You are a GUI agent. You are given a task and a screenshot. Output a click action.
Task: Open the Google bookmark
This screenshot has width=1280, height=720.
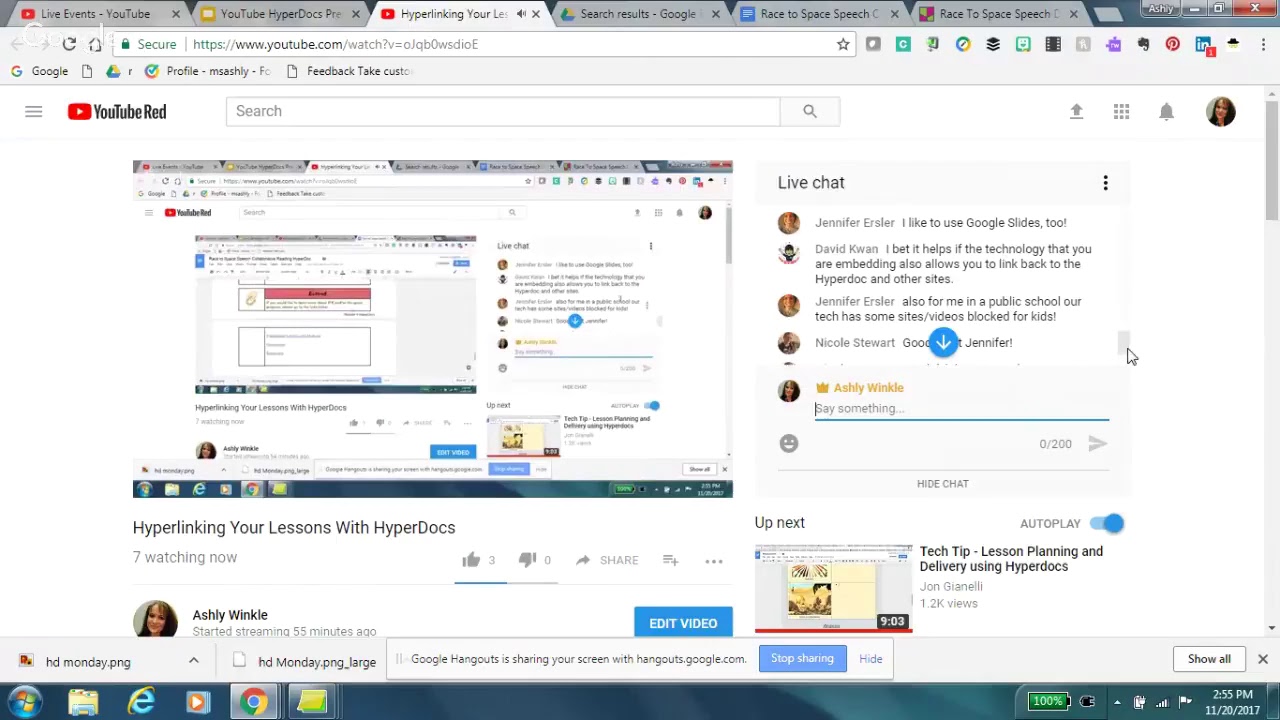pos(40,71)
